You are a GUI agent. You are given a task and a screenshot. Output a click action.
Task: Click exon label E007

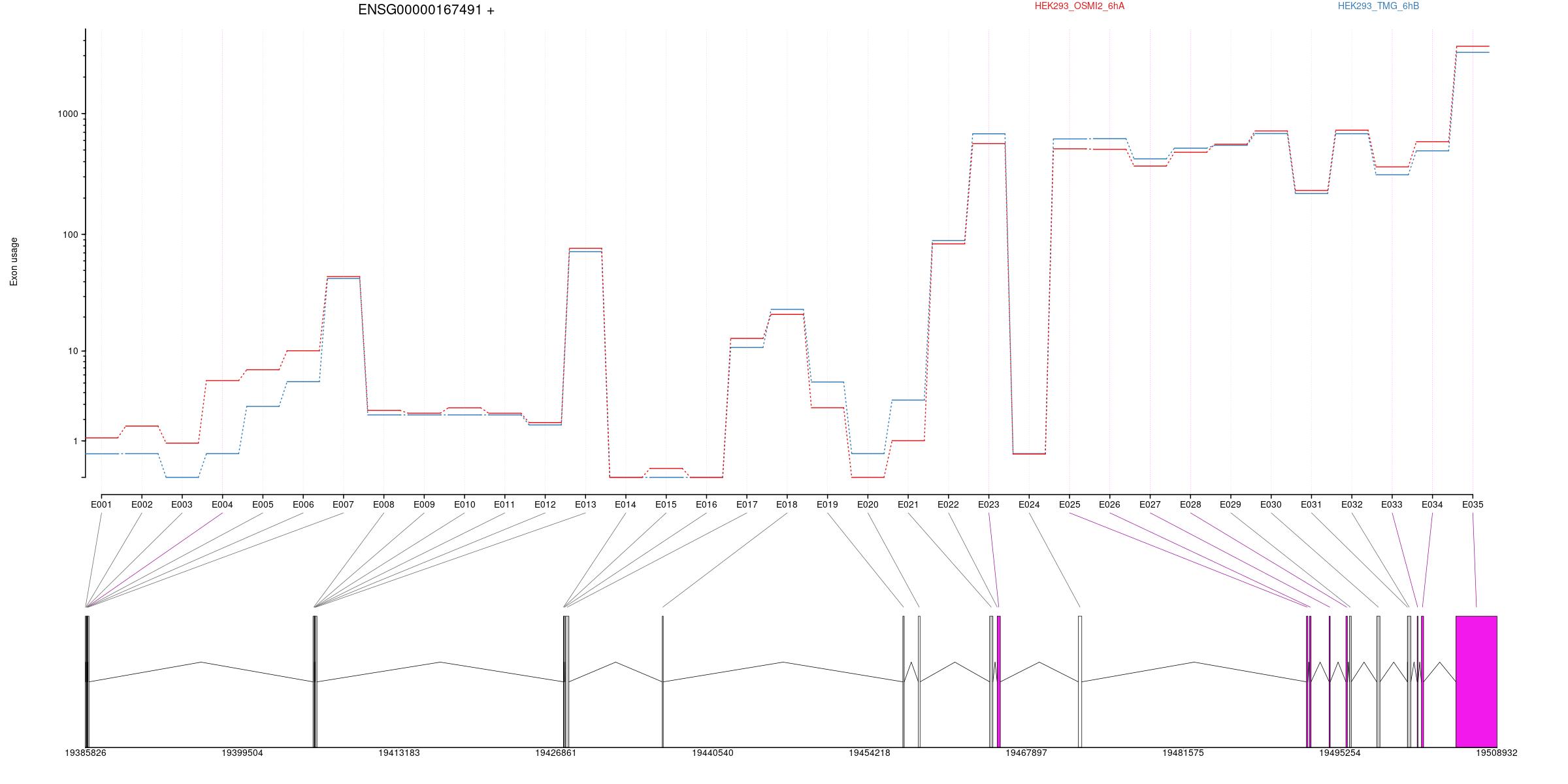pyautogui.click(x=343, y=504)
